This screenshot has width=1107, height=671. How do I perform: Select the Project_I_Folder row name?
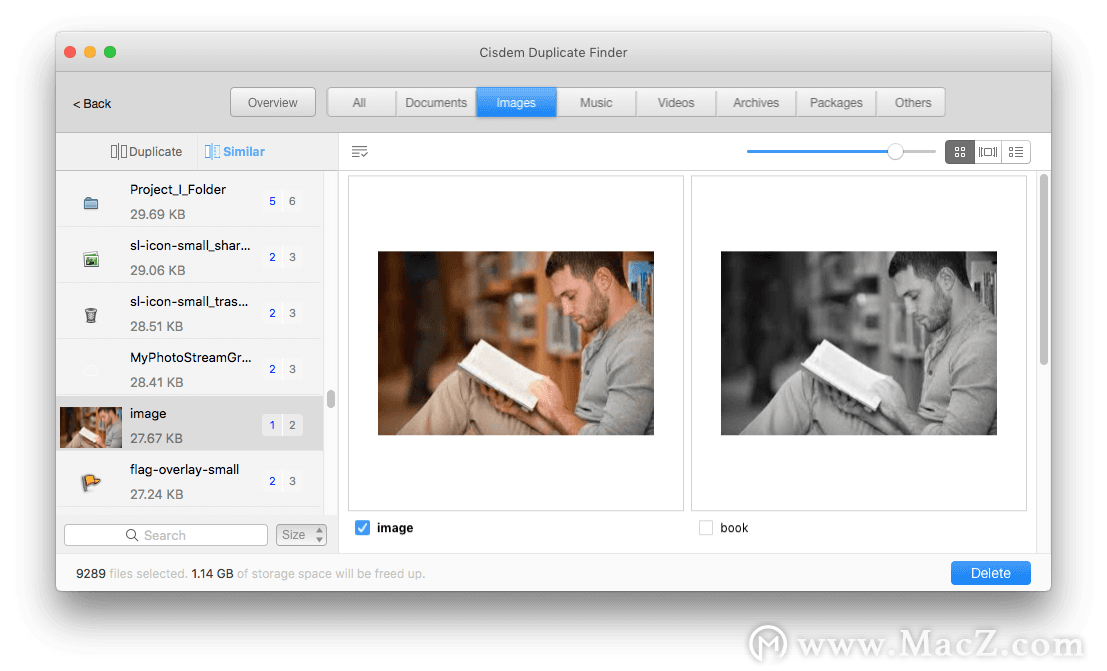coord(178,189)
